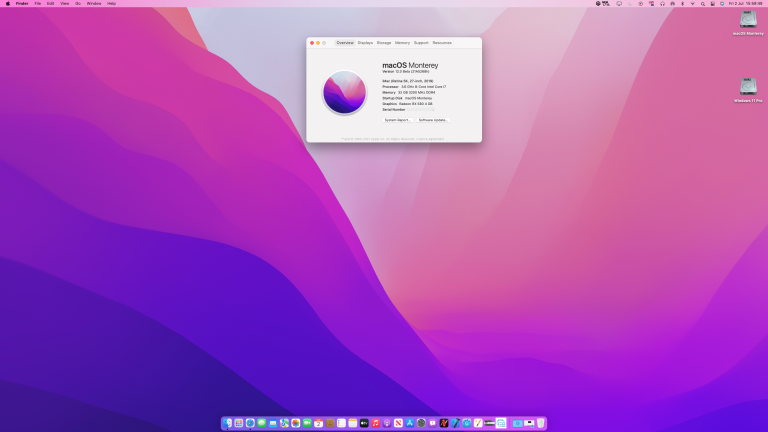
Task: Click System Report button
Action: (397, 120)
